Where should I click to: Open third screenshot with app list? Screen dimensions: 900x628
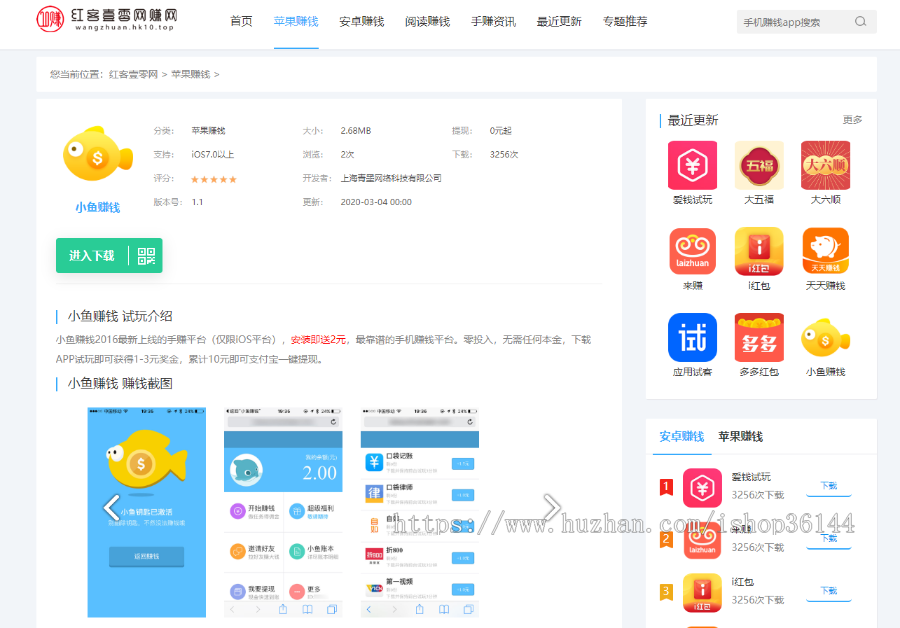(420, 513)
